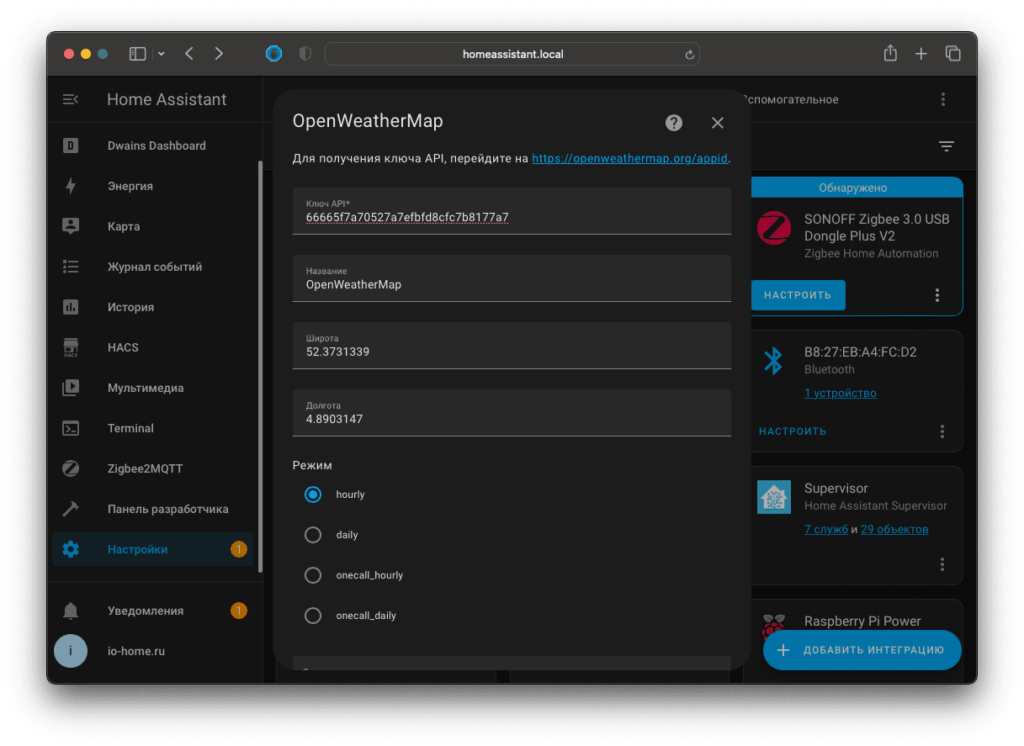The height and width of the screenshot is (746, 1024).
Task: Open the Вспомогательное tab
Action: (x=792, y=99)
